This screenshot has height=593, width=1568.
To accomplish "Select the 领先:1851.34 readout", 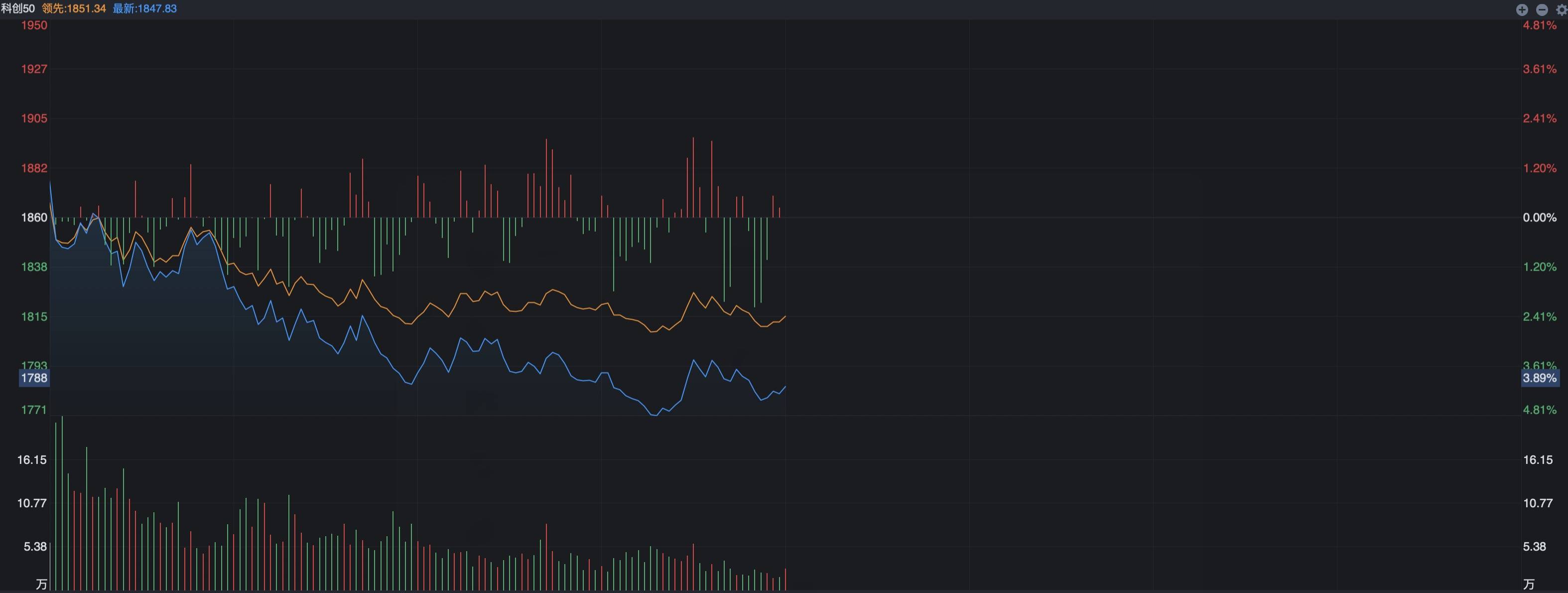I will pos(74,8).
